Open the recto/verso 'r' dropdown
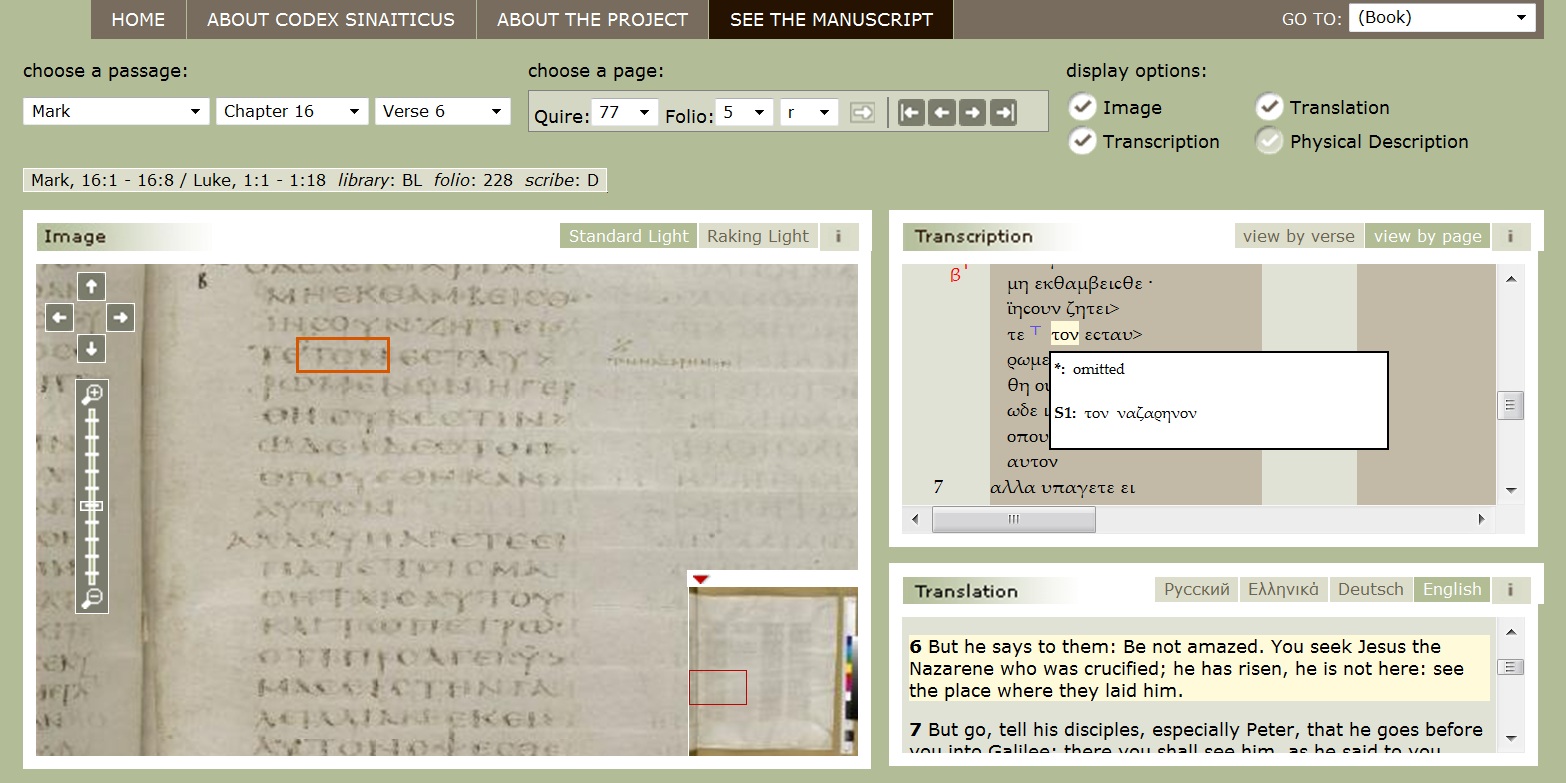 809,113
